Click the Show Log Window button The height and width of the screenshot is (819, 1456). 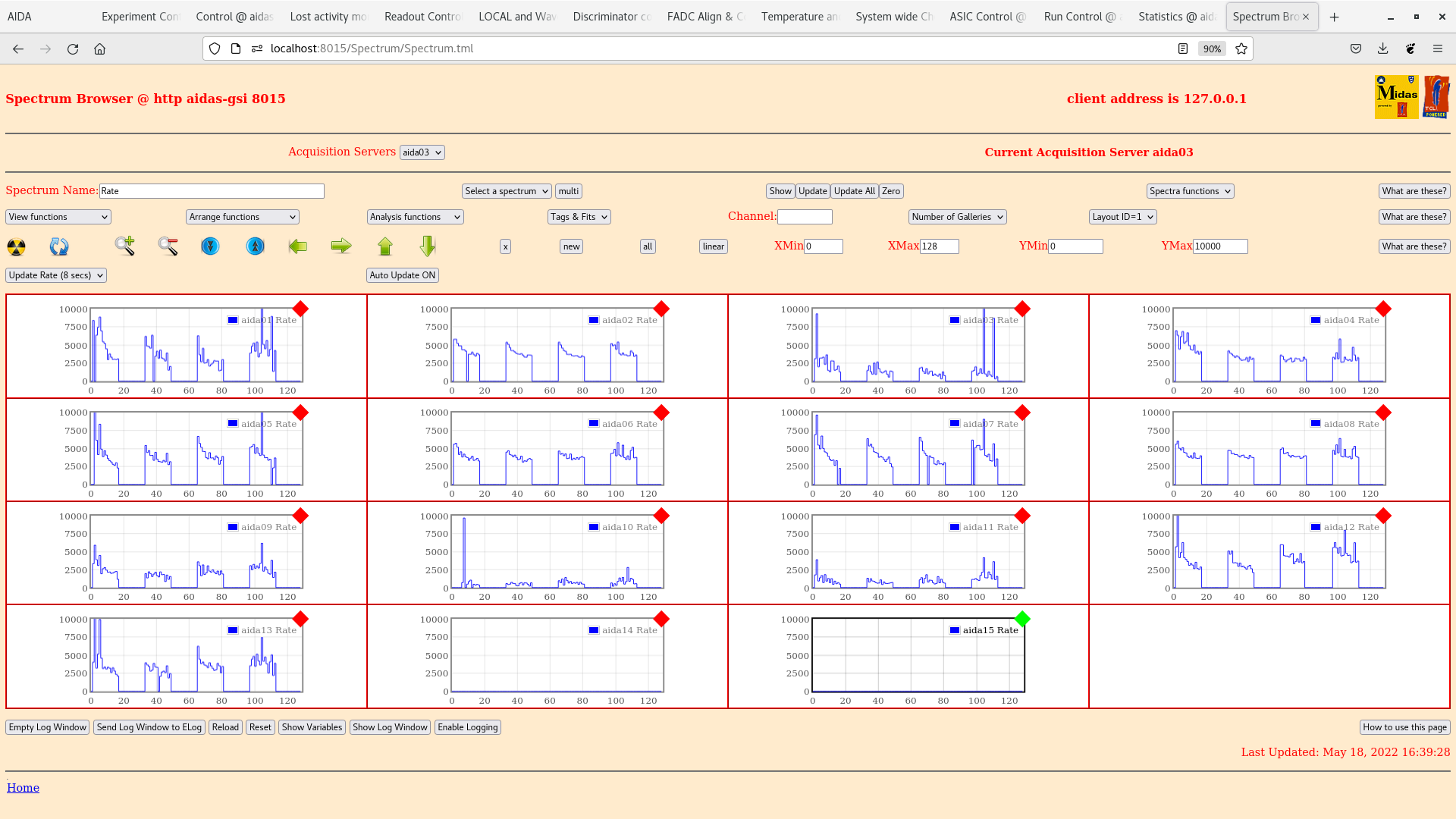click(390, 727)
